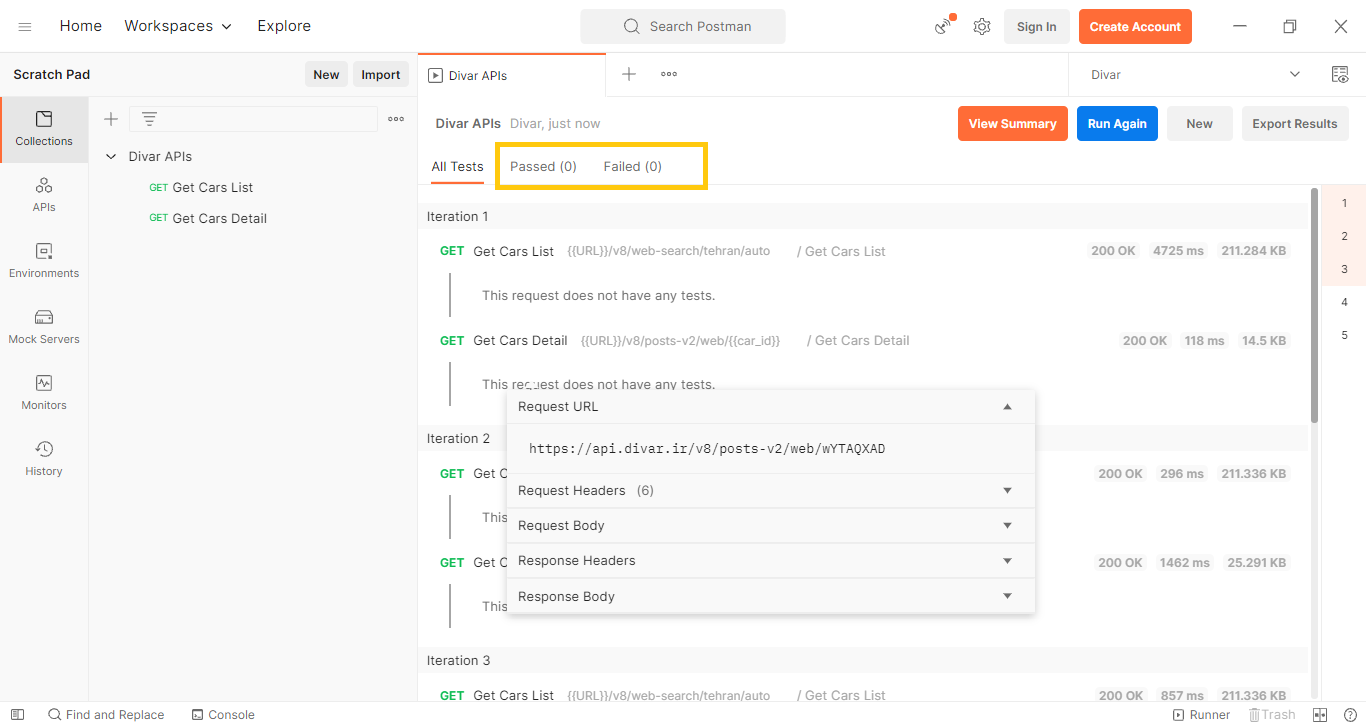Open the environment quick look icon
Screen dimensions: 1366x727
[1340, 75]
